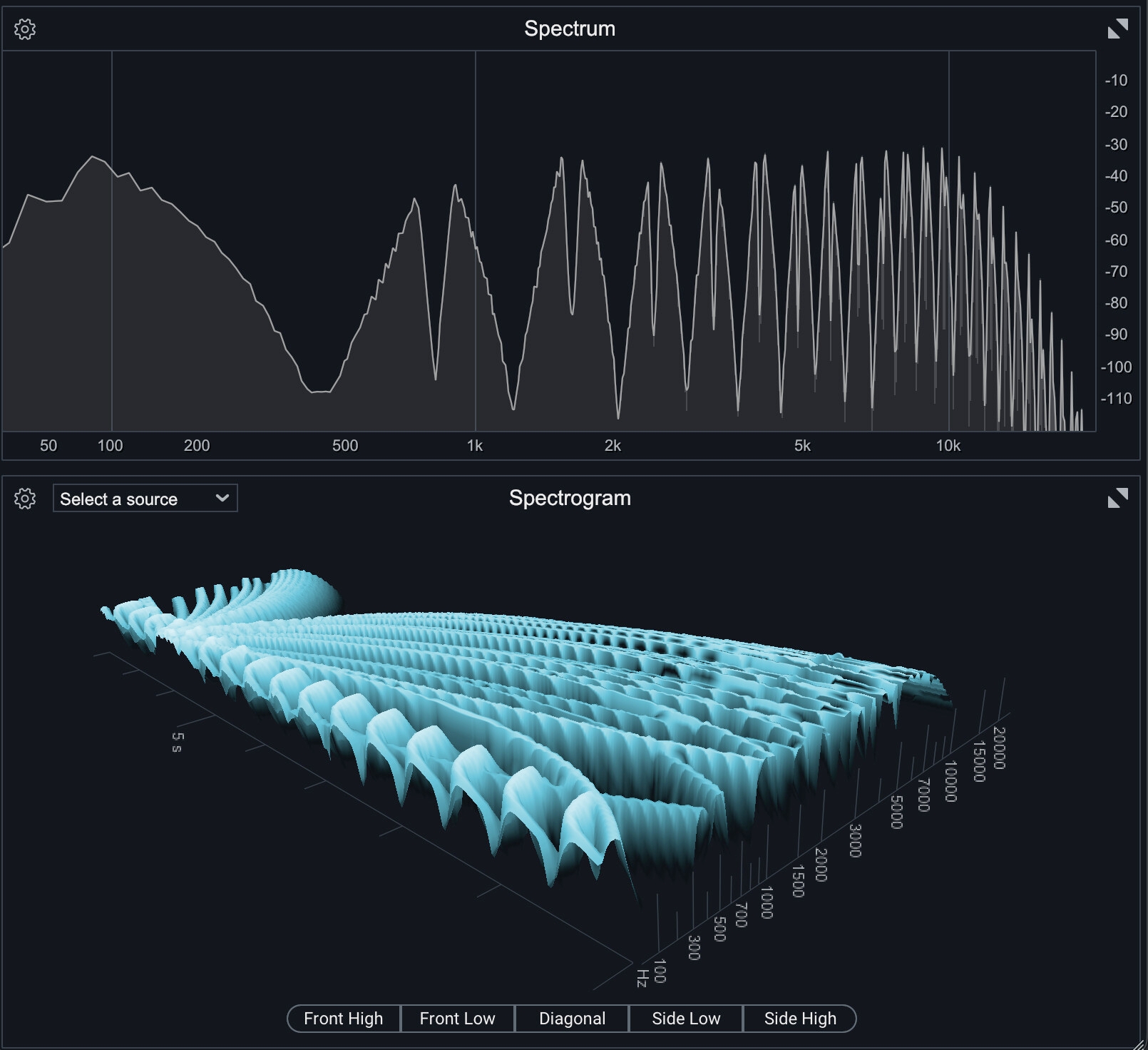The width and height of the screenshot is (1148, 1050).
Task: Open the Spectrum panel settings gear
Action: (x=25, y=29)
